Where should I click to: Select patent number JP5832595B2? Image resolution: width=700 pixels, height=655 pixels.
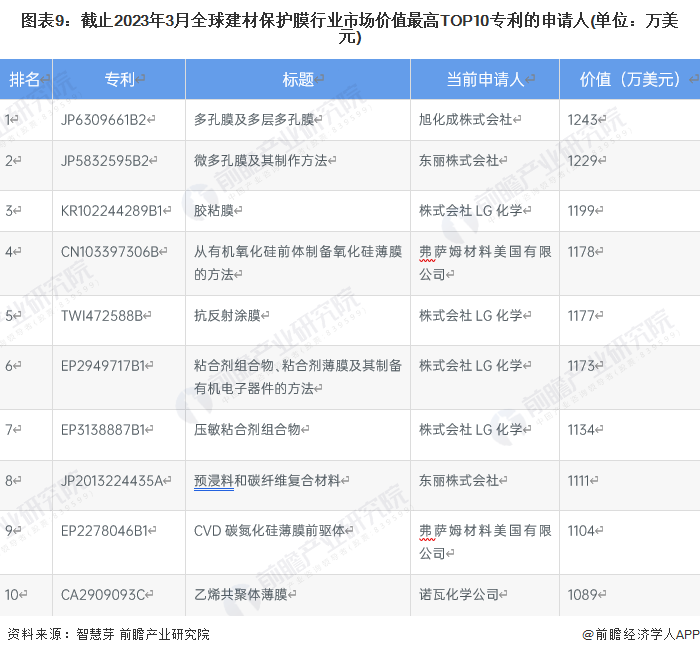[x=105, y=160]
